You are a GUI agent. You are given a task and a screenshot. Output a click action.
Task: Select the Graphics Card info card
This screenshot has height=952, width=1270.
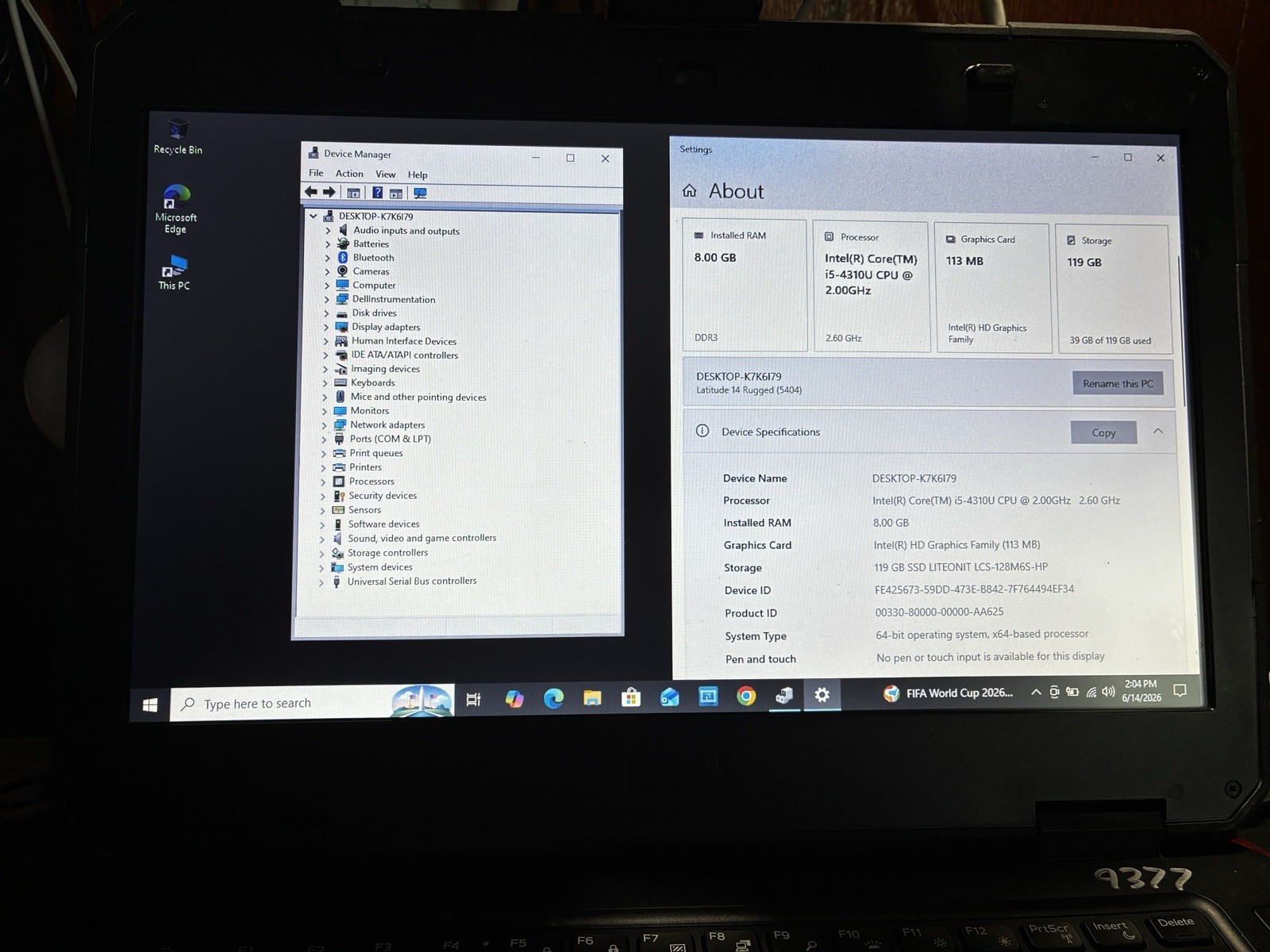click(993, 288)
